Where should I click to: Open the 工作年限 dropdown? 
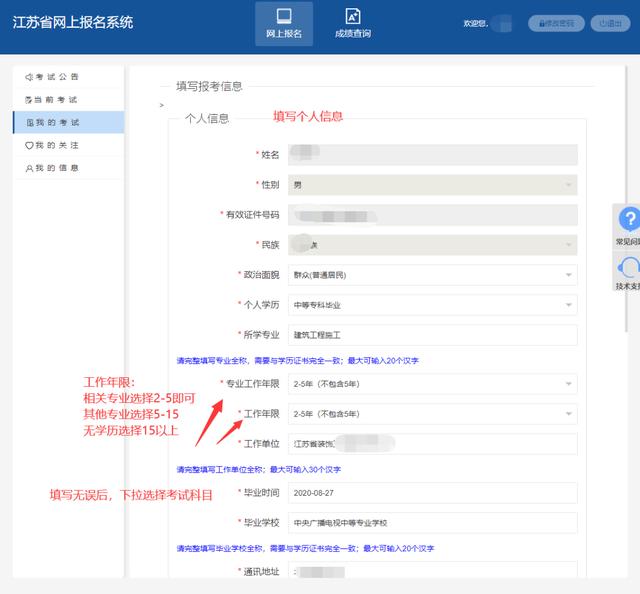tap(433, 414)
